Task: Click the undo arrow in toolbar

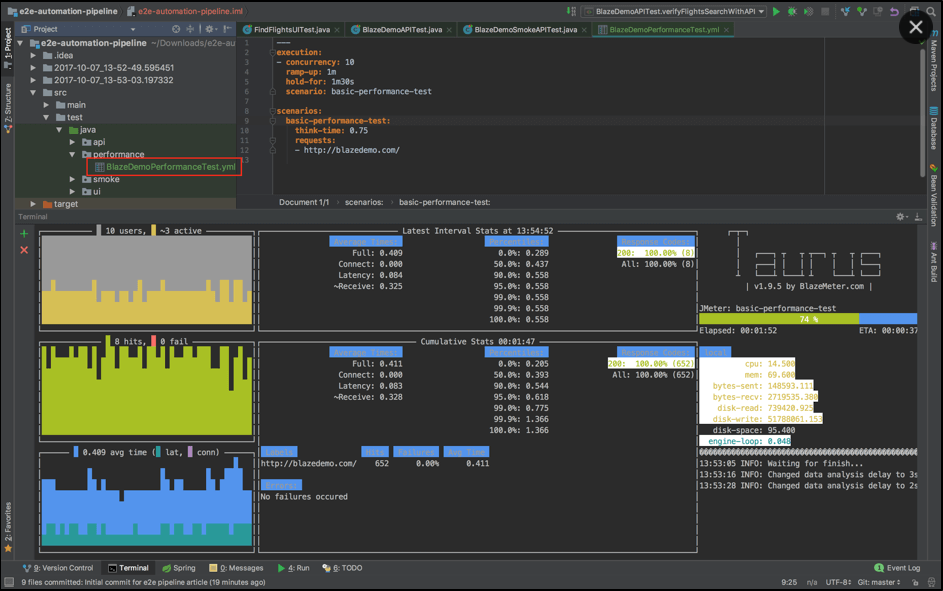Action: [x=894, y=12]
